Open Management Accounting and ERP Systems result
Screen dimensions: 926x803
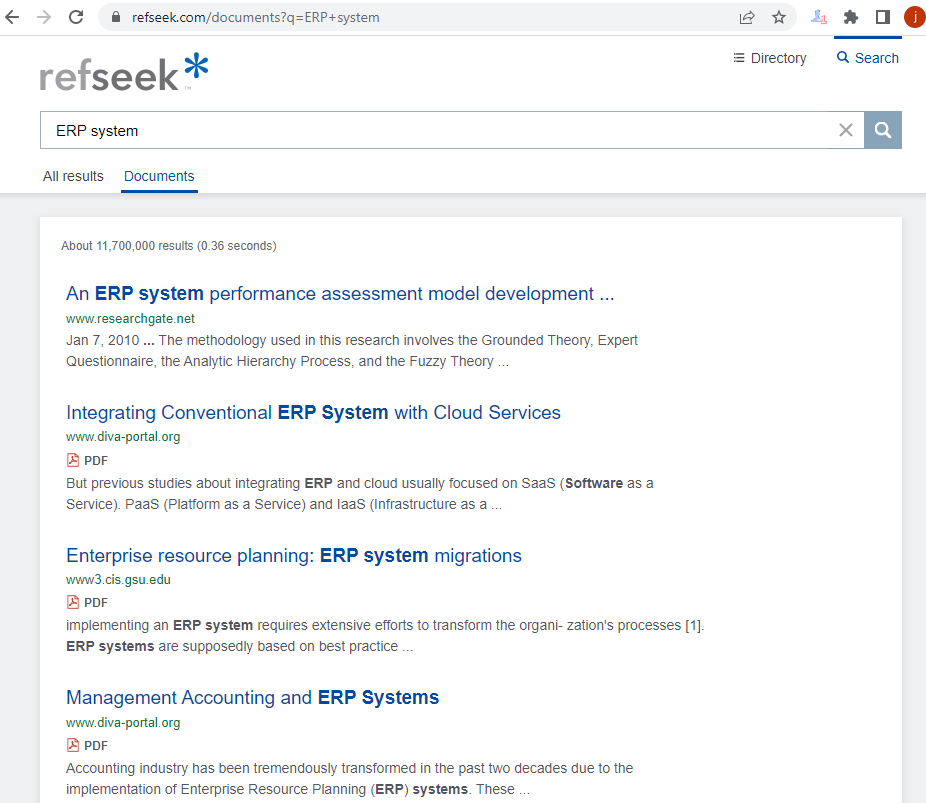pos(252,697)
